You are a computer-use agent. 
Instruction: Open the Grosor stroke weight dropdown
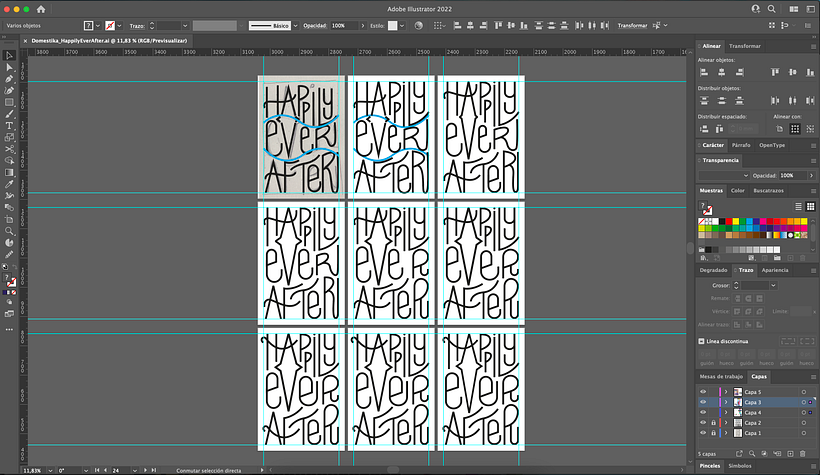(773, 286)
